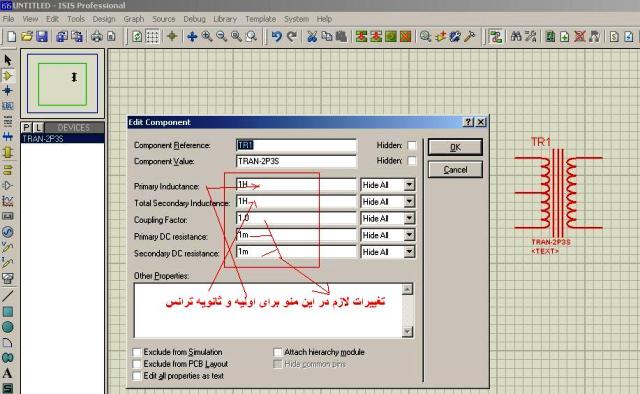Check Attach hierarchy module
Viewport: 640px width, 394px height.
coord(278,352)
